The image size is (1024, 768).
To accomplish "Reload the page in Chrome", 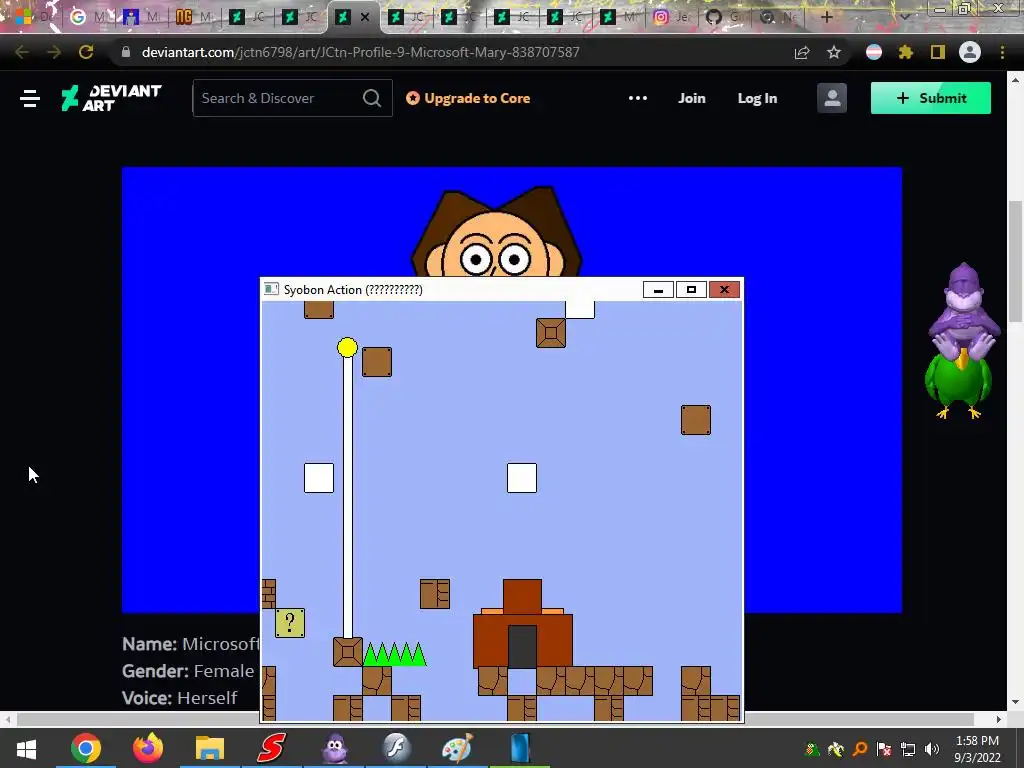I will (x=86, y=52).
